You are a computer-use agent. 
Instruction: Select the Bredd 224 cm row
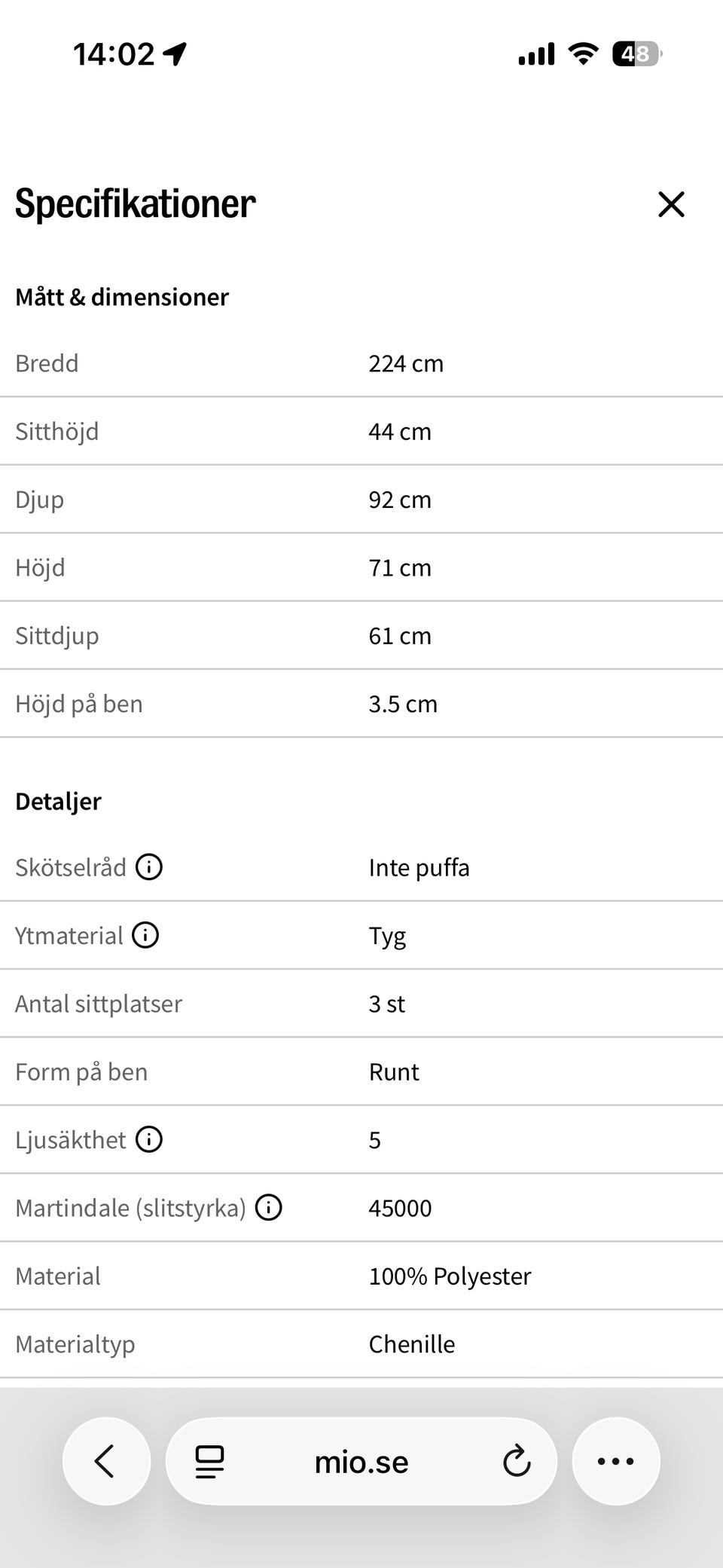tap(361, 363)
